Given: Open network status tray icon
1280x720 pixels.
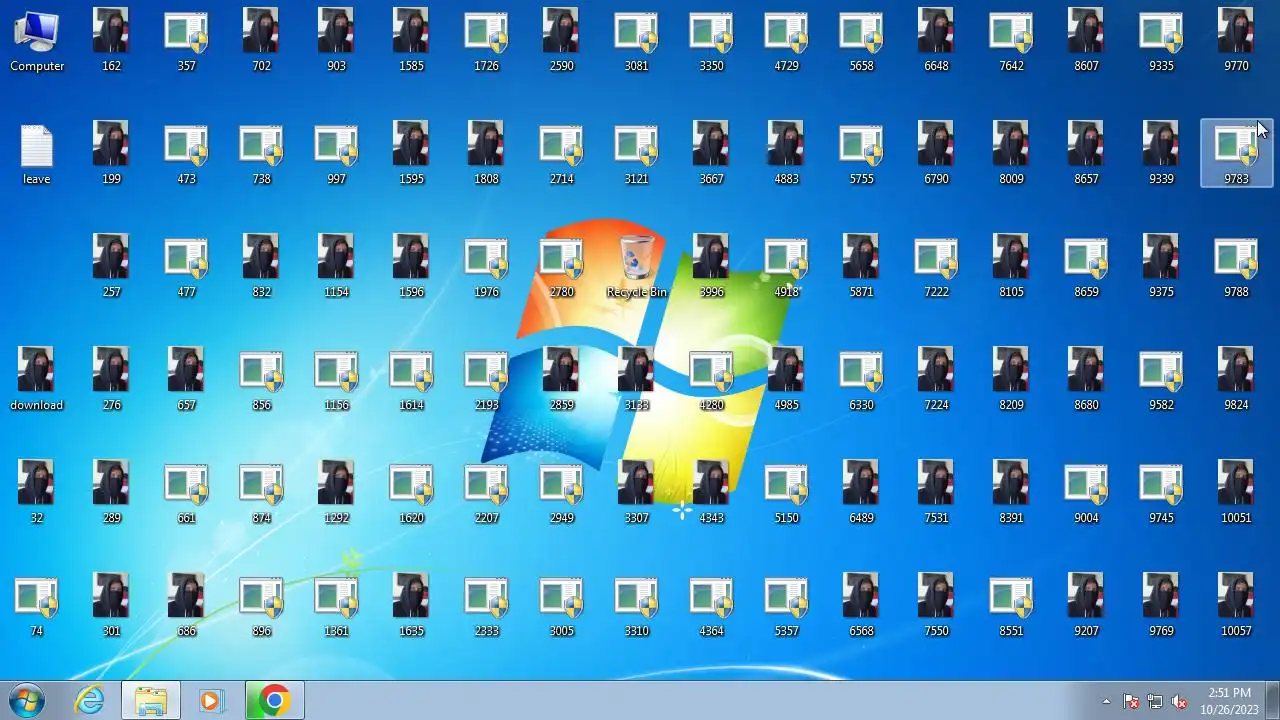Looking at the screenshot, I should click(1155, 701).
